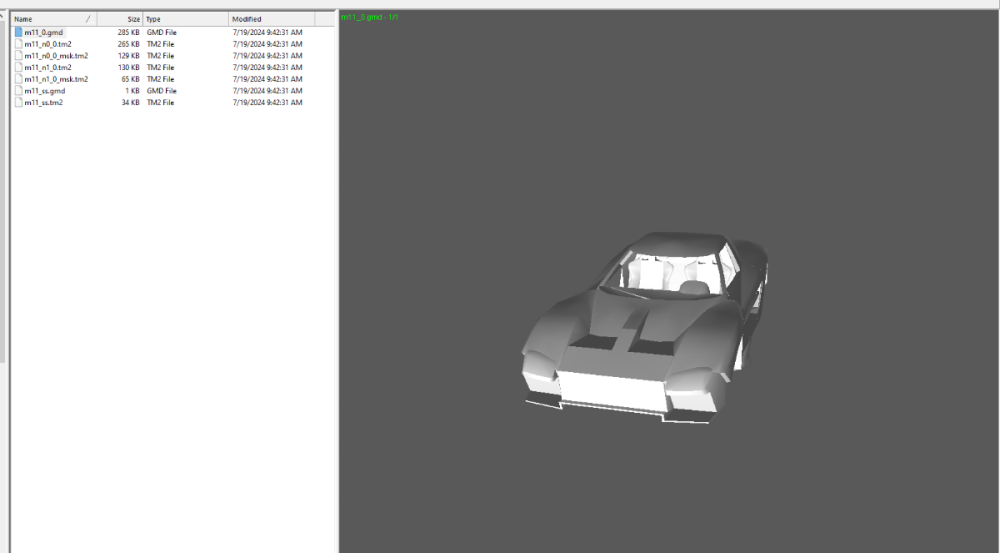1000x553 pixels.
Task: Click the green m11_0.gmd viewport label
Action: coord(369,17)
